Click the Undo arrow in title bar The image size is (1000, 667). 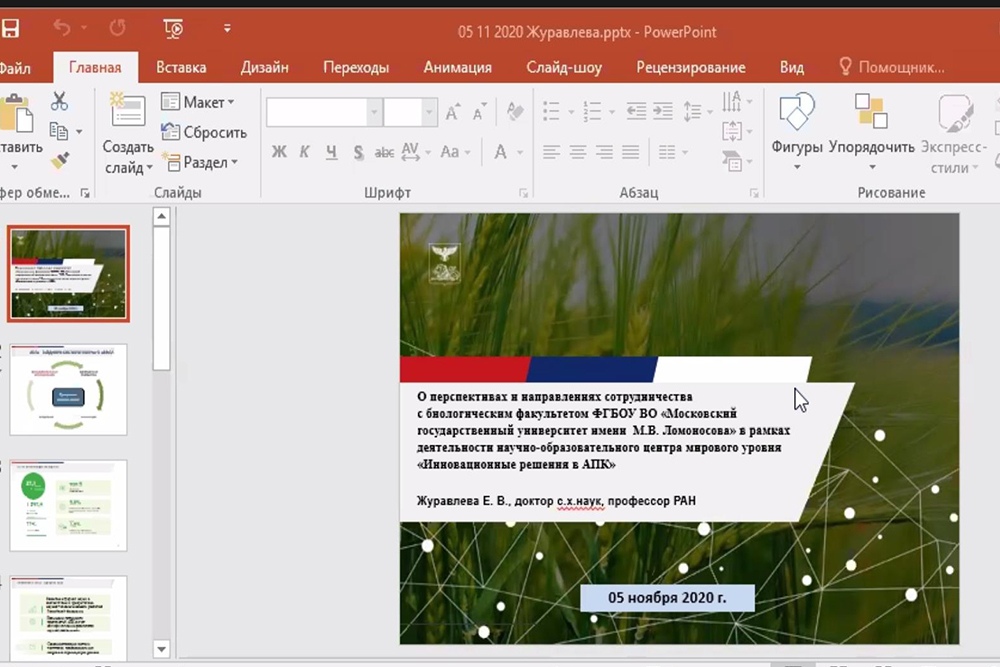pyautogui.click(x=64, y=30)
